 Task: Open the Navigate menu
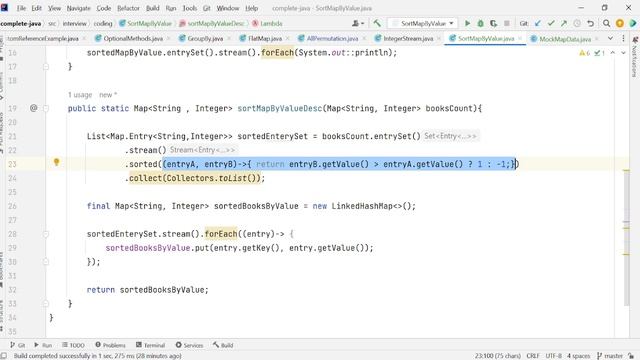[x=78, y=8]
